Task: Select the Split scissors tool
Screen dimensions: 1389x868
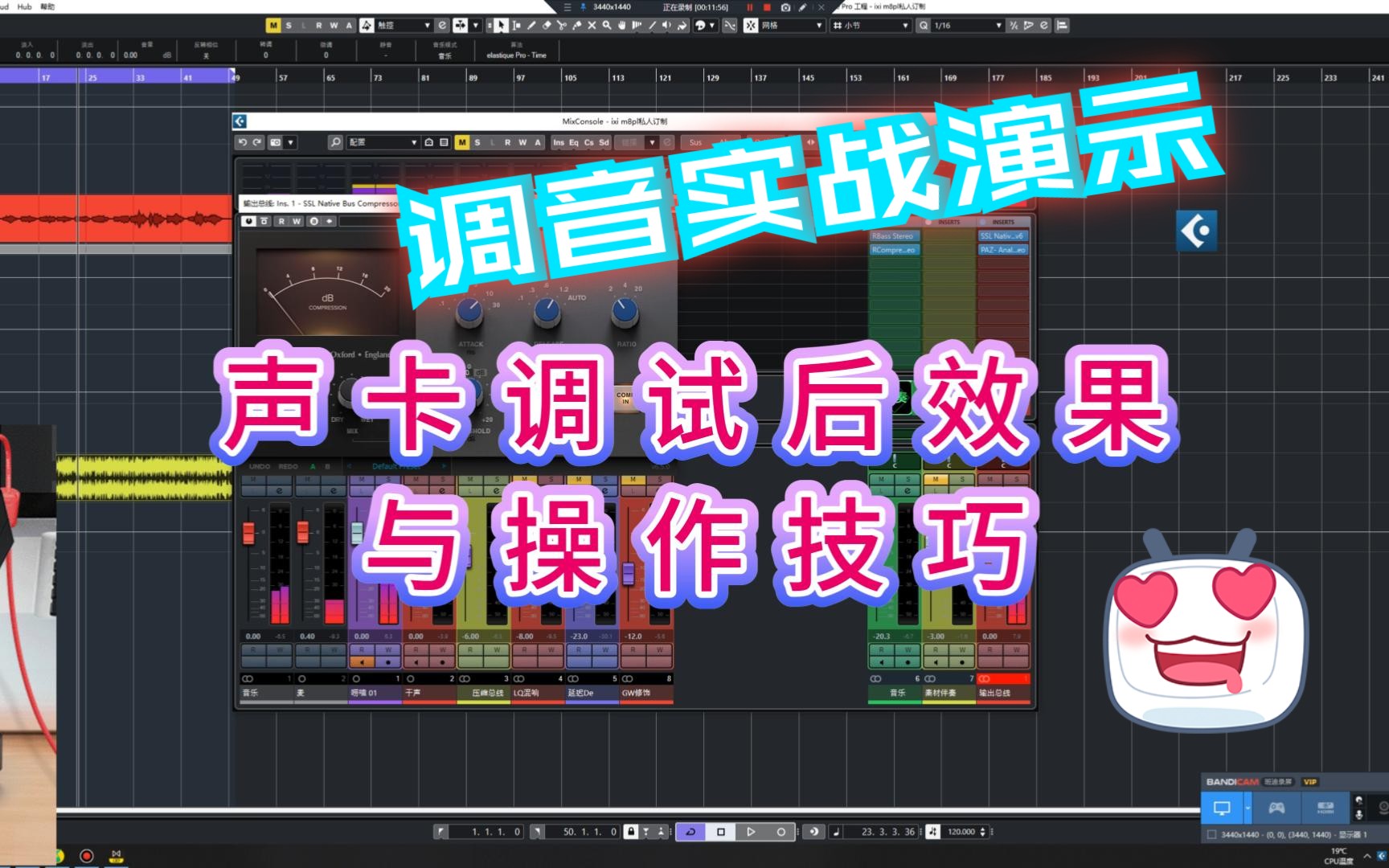Action: point(562,25)
